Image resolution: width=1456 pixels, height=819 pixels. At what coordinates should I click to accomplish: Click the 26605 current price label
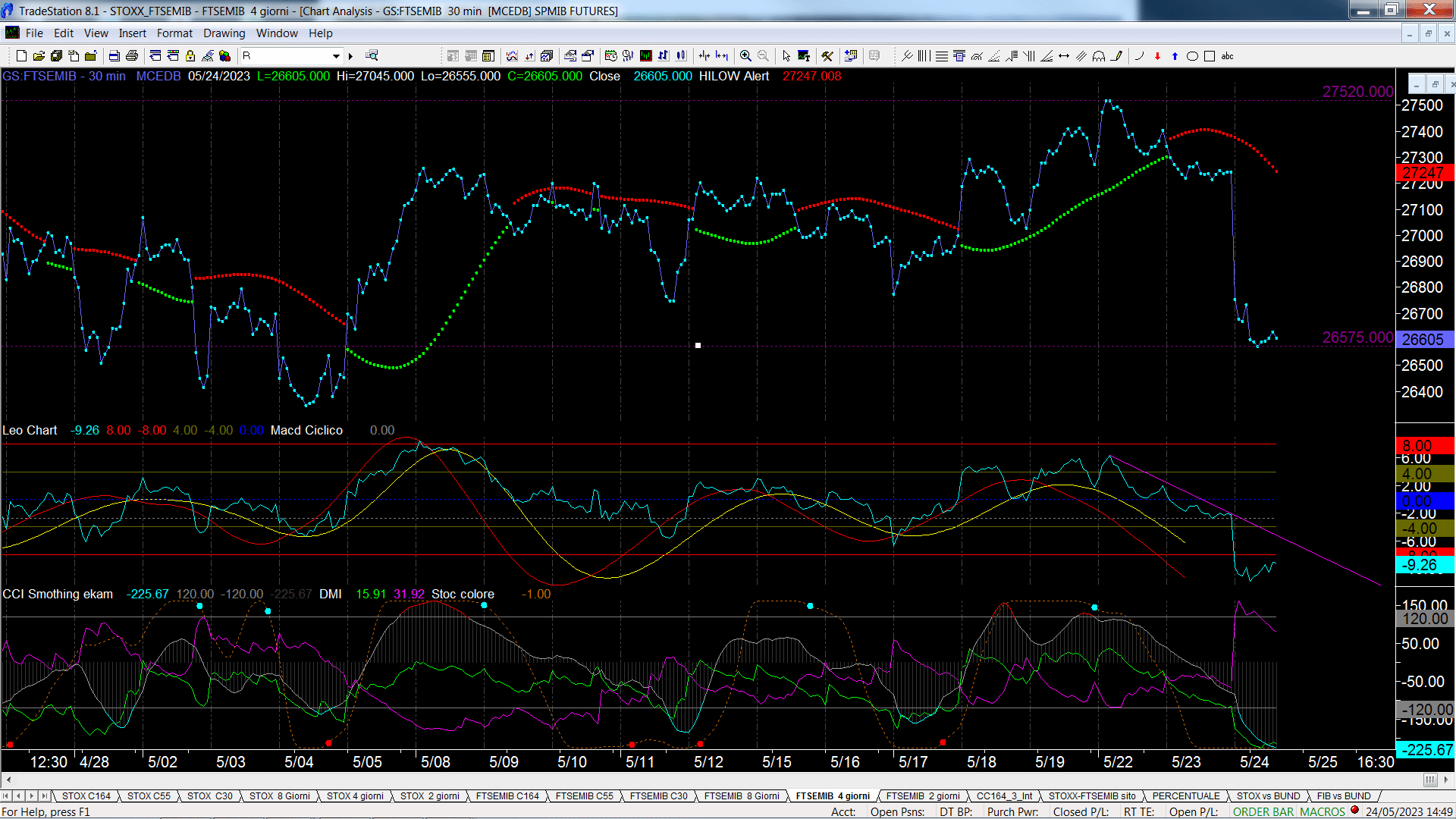click(1425, 340)
